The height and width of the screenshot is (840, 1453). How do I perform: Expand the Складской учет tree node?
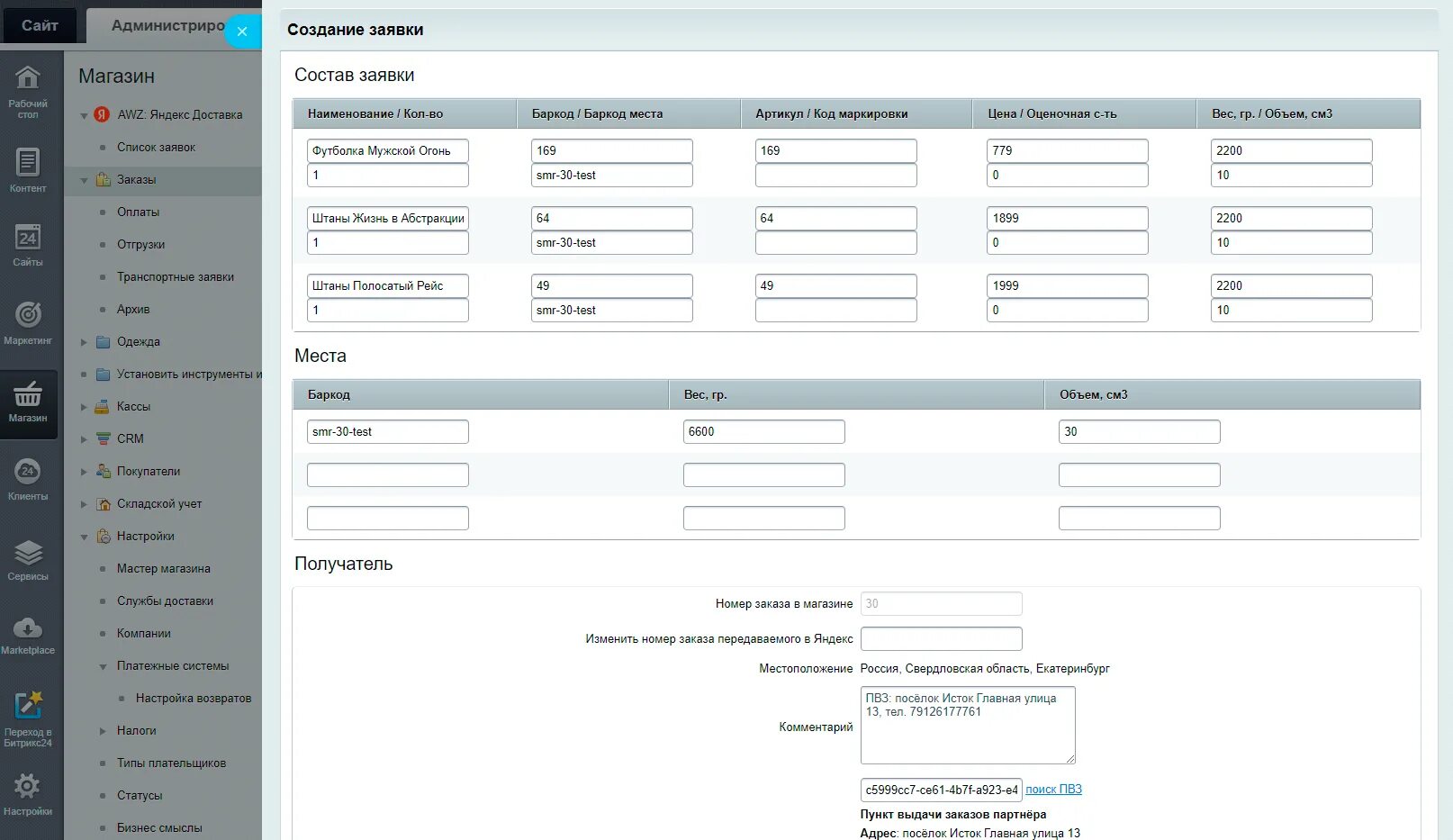[x=84, y=504]
